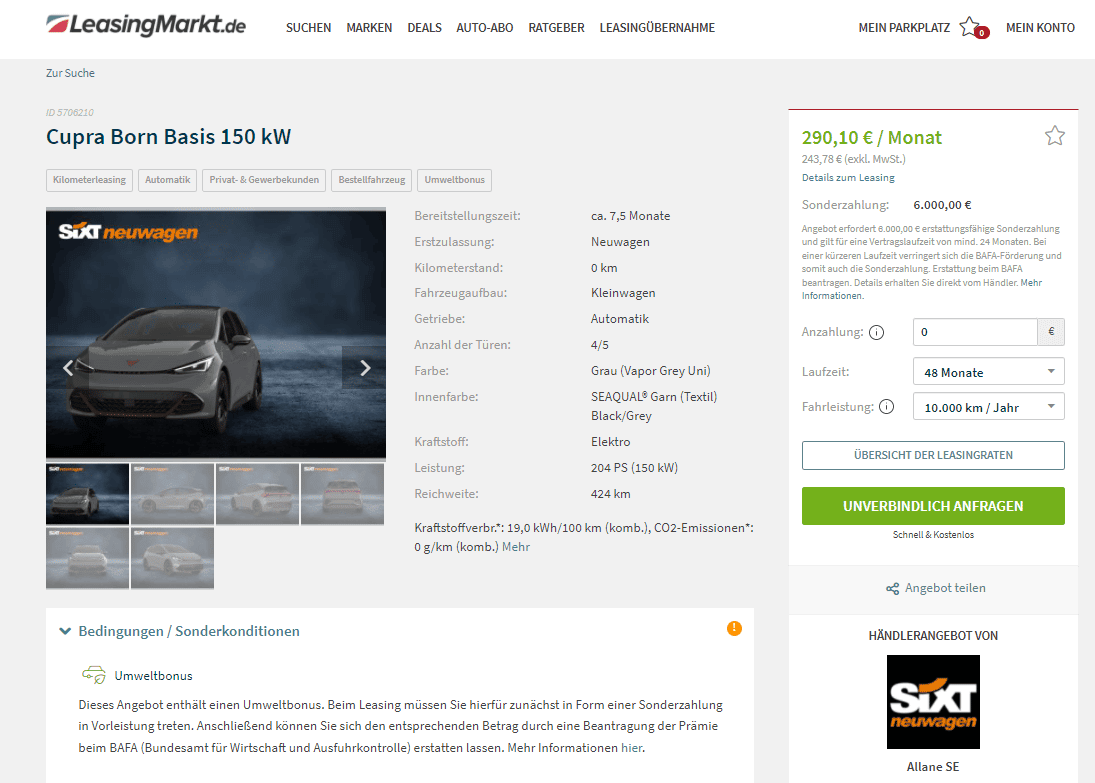Click UNVERBINDLICH ANFRAGEN button
Image resolution: width=1095 pixels, height=783 pixels.
(933, 506)
